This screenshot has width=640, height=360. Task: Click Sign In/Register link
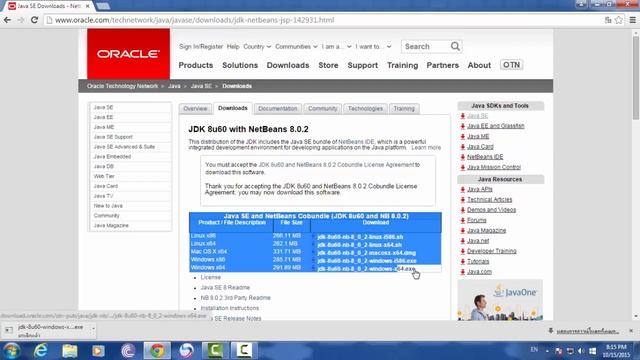tap(201, 47)
